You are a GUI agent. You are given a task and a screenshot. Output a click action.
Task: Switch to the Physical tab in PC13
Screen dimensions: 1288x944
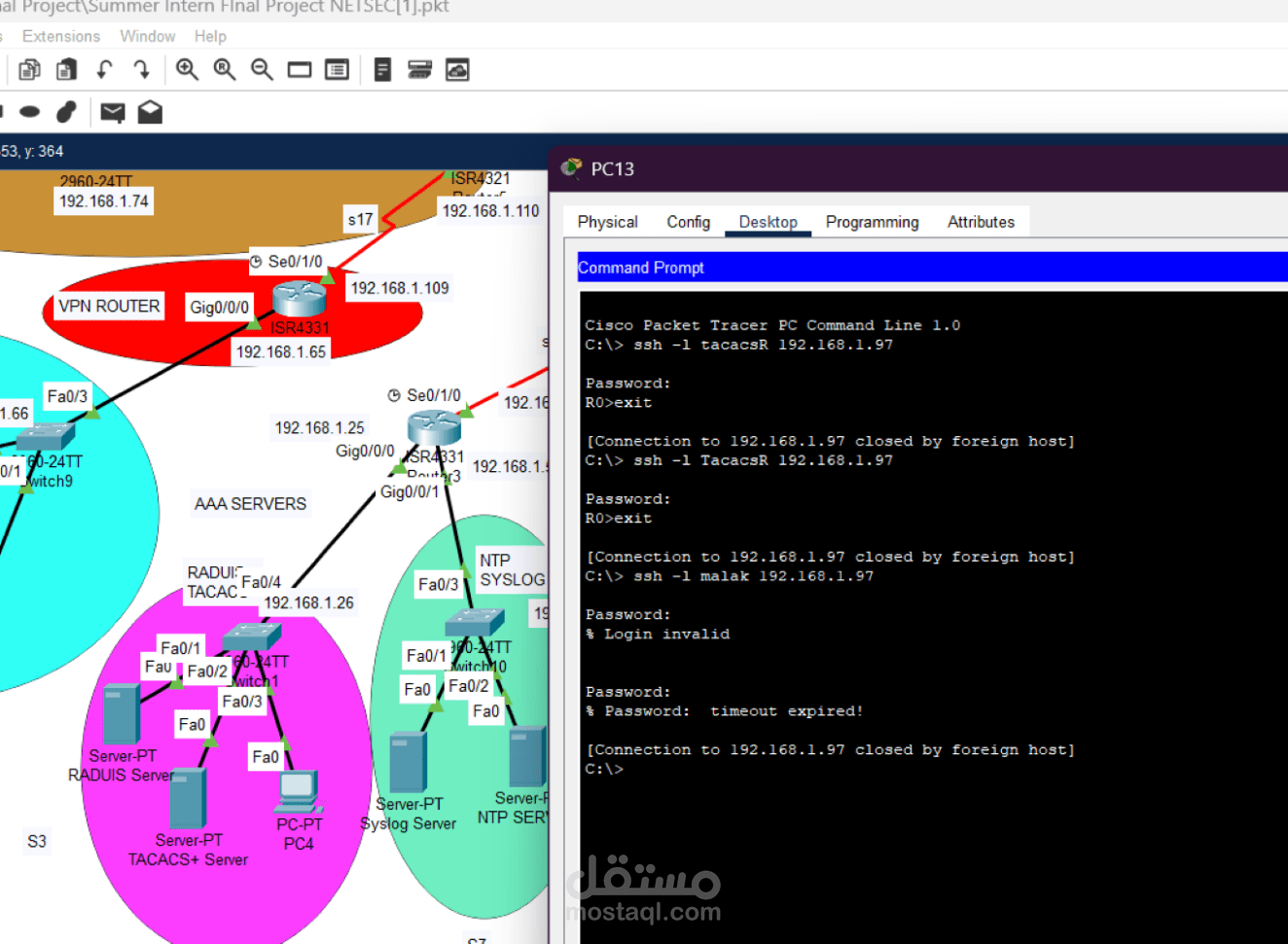[x=608, y=222]
